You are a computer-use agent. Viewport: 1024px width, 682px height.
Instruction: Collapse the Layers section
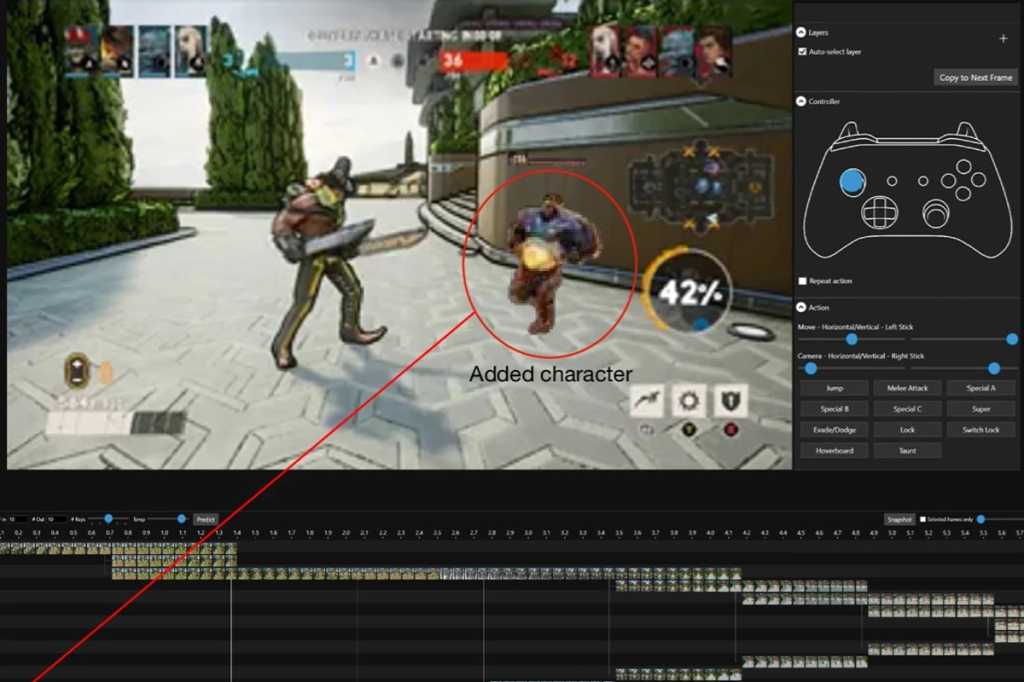pos(802,32)
